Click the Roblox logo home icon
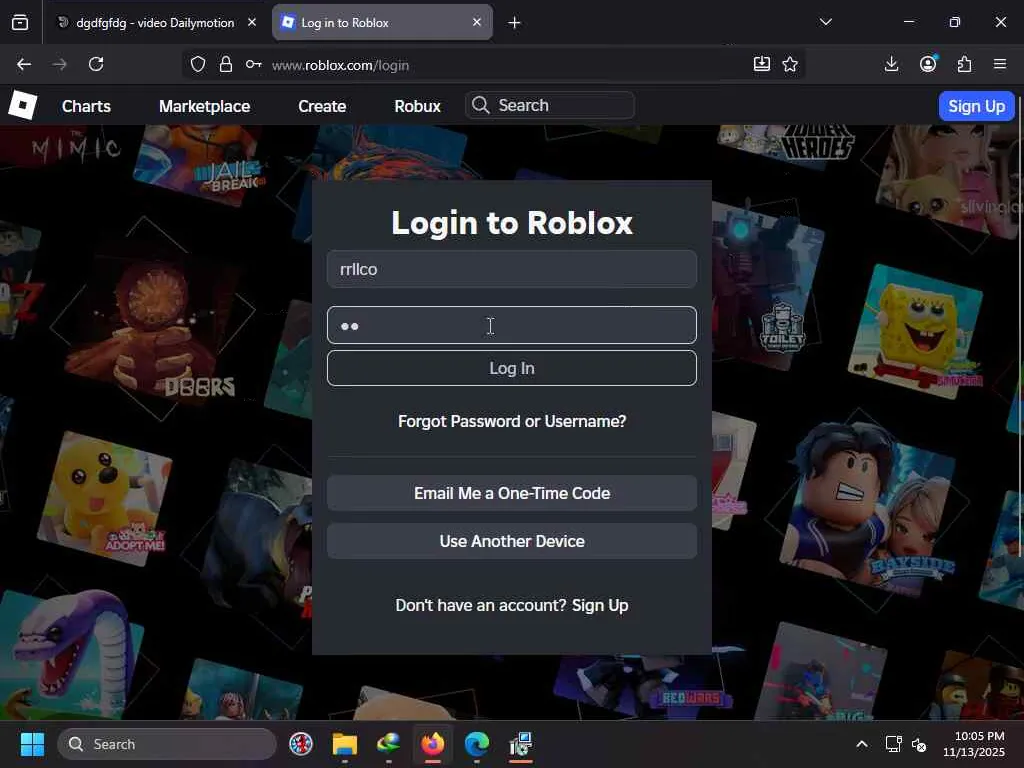 (23, 105)
